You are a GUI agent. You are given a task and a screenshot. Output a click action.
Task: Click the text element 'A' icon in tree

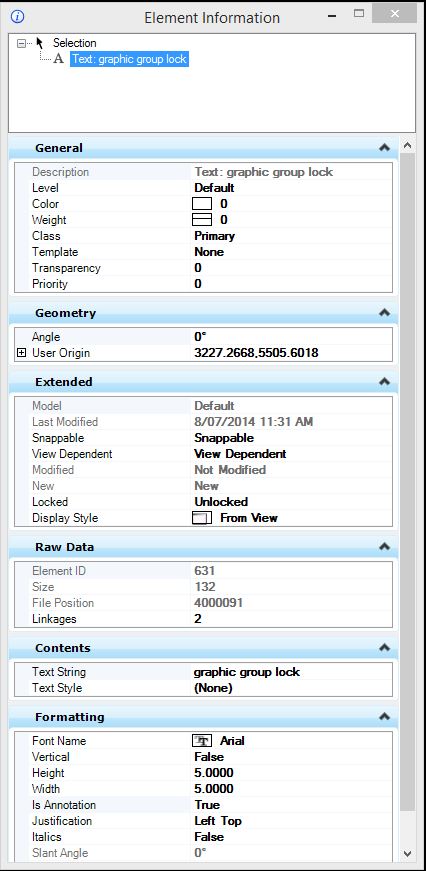coord(59,59)
